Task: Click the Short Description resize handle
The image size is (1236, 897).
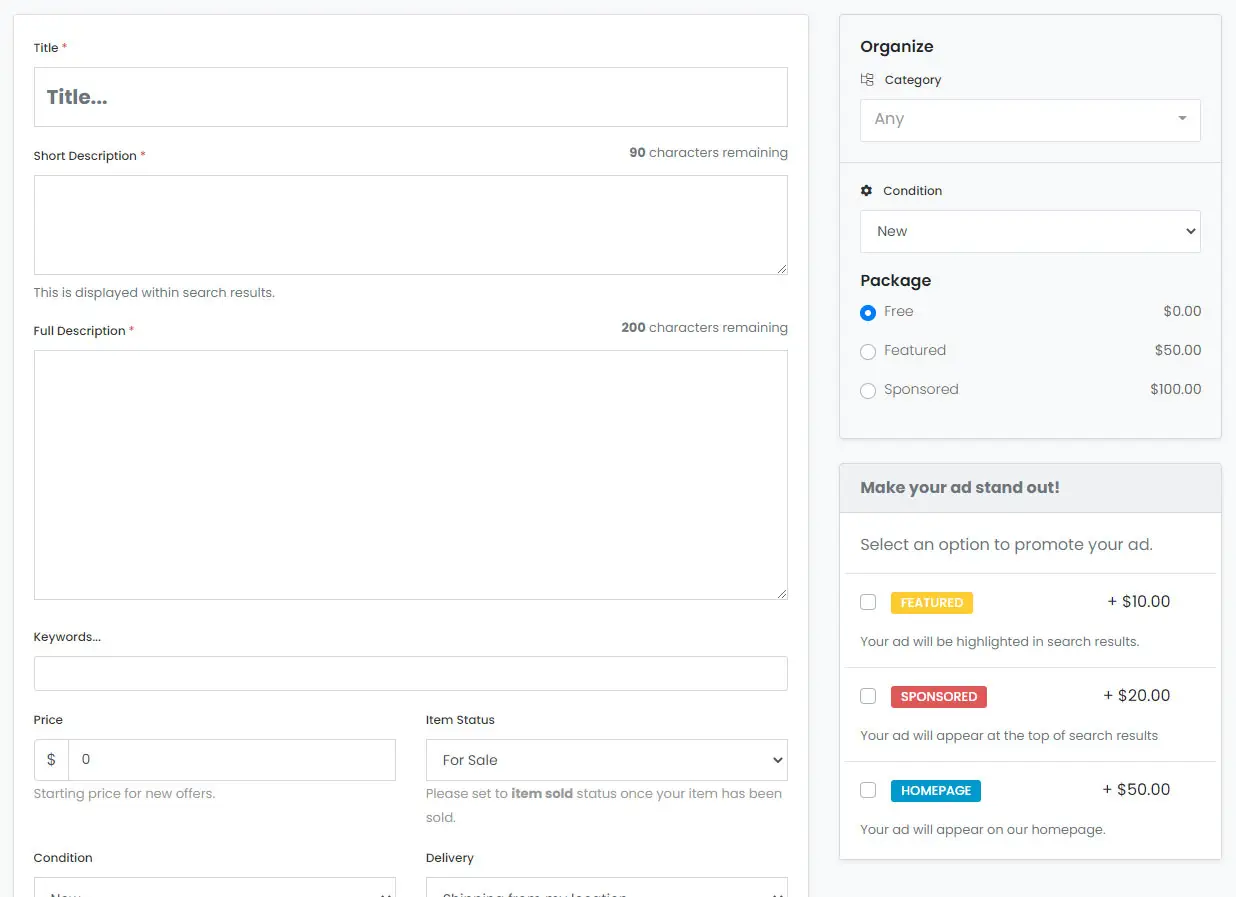Action: tap(781, 268)
